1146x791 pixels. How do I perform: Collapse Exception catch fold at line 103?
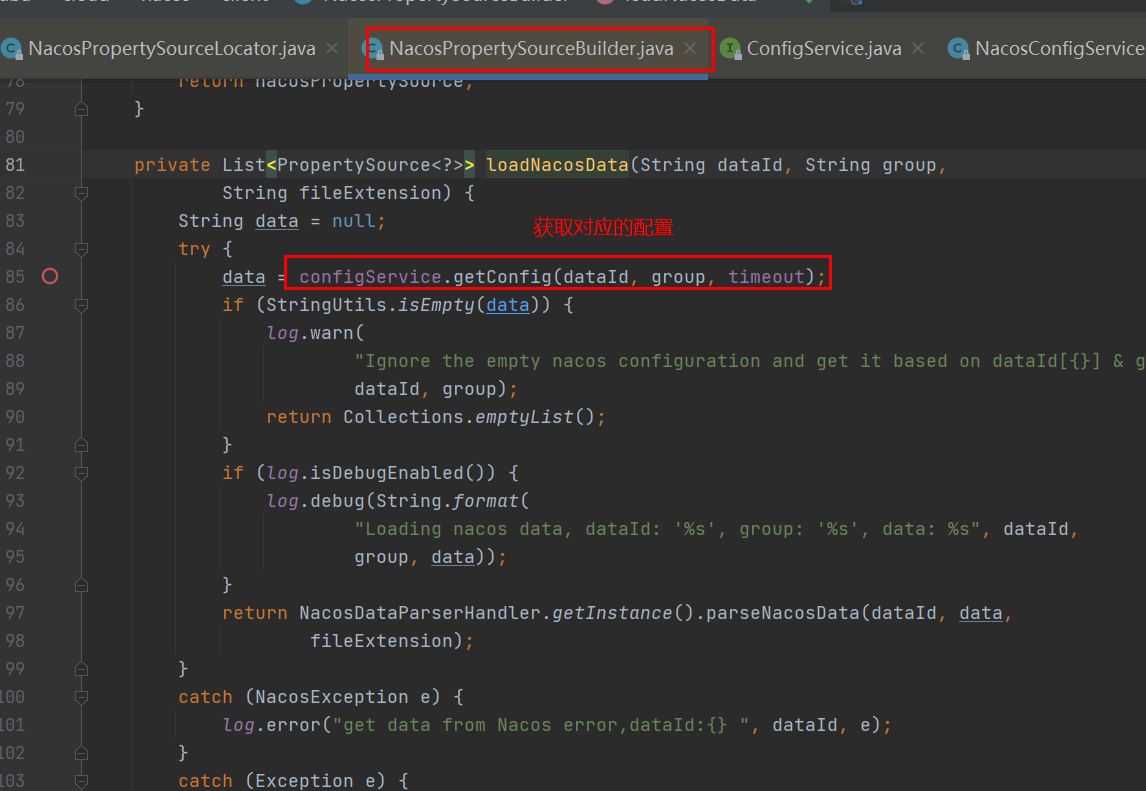click(x=81, y=781)
